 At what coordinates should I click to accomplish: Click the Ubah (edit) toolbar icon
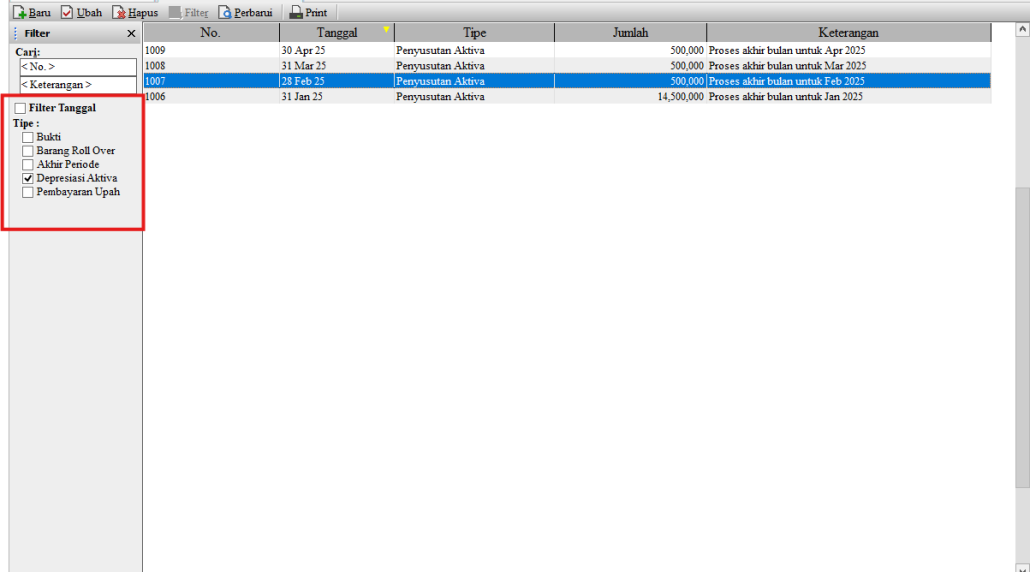pos(68,13)
